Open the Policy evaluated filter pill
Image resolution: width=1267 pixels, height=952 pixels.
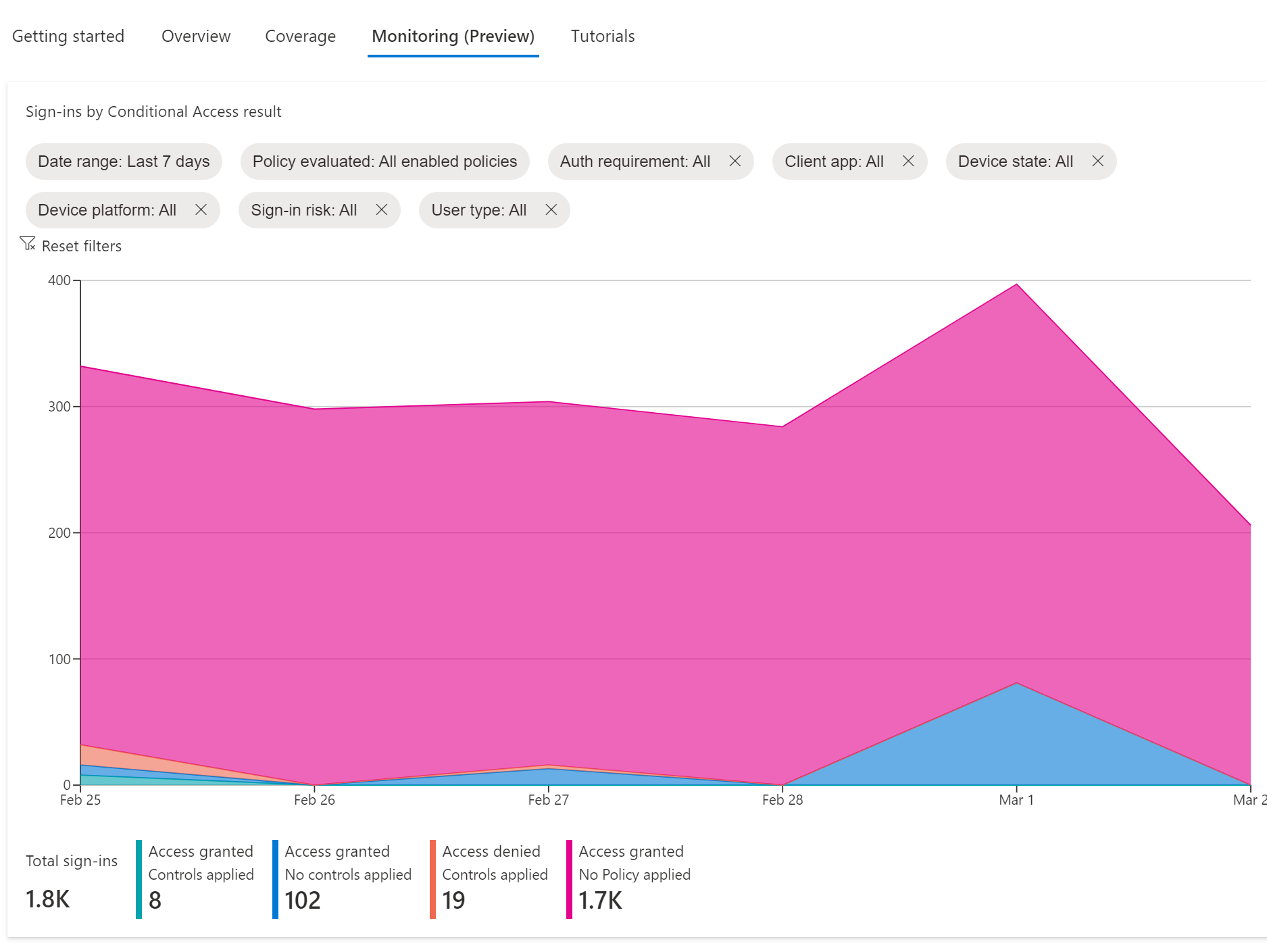click(384, 161)
